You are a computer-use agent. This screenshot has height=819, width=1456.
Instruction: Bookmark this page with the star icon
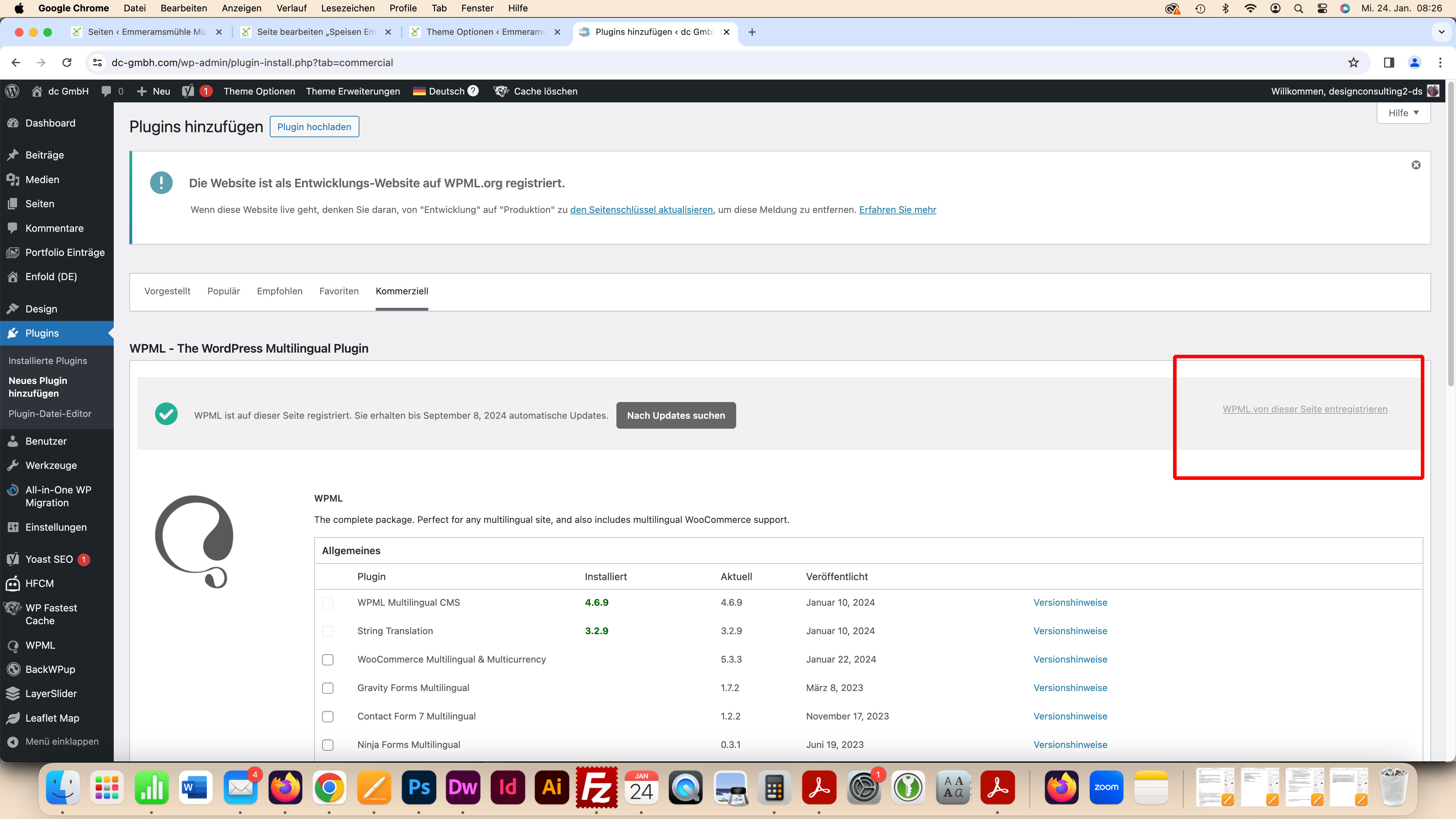coord(1353,63)
